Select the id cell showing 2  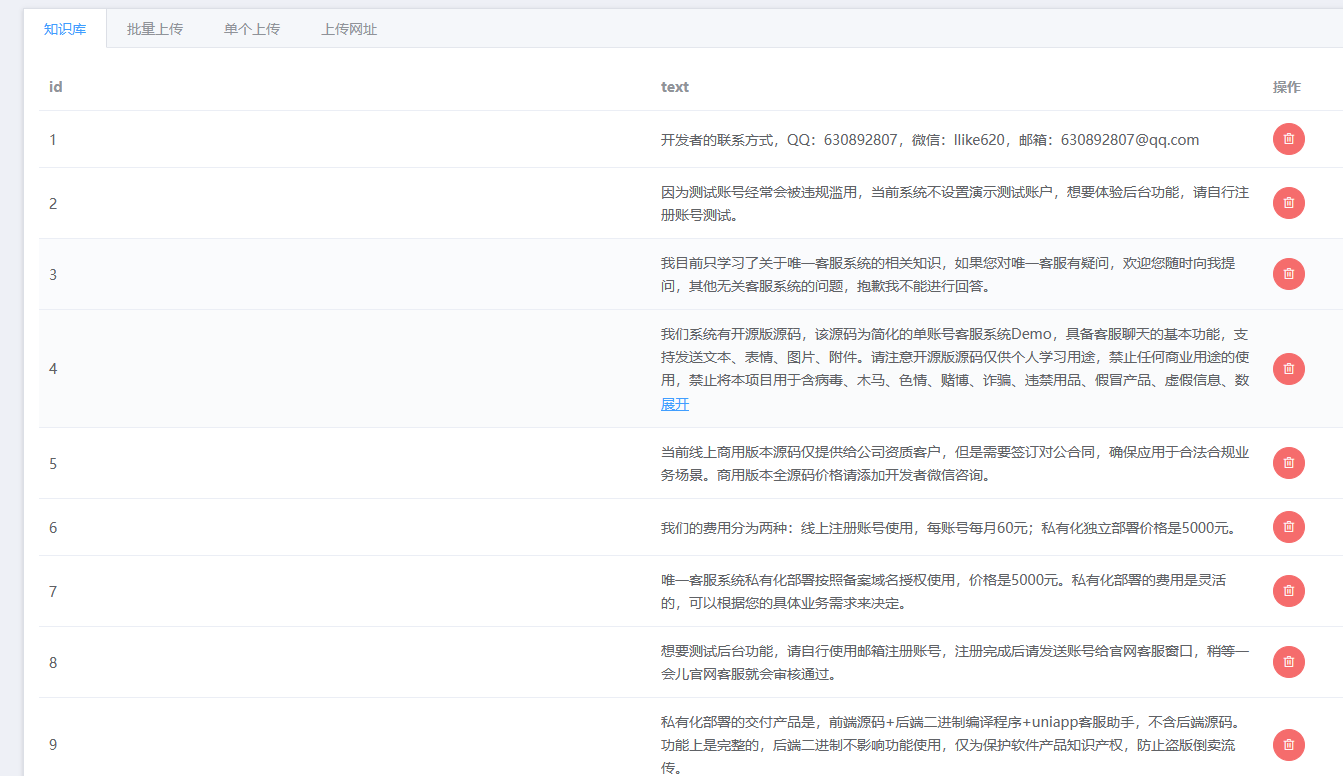coord(53,203)
